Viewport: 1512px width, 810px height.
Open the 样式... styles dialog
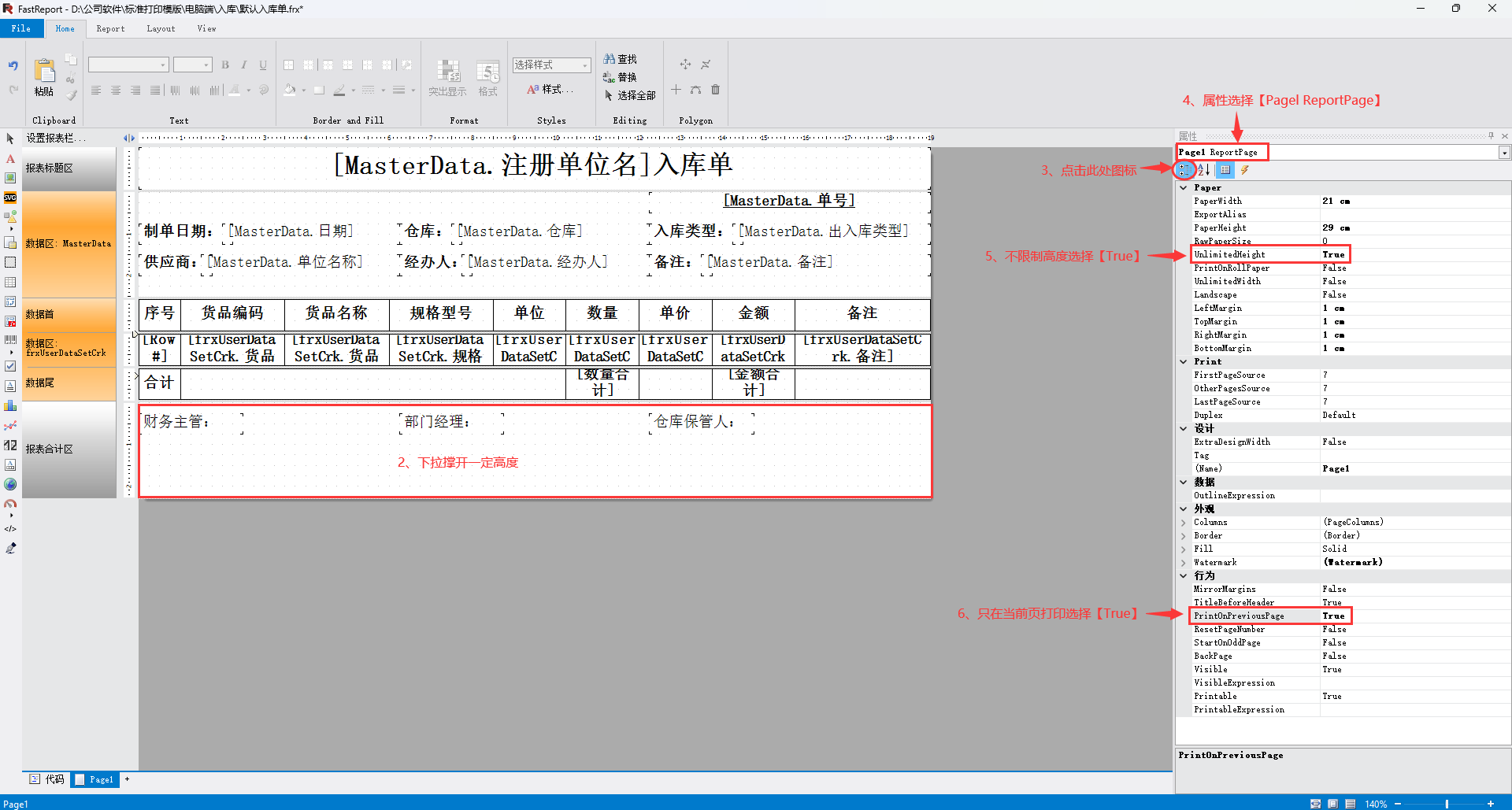point(550,90)
